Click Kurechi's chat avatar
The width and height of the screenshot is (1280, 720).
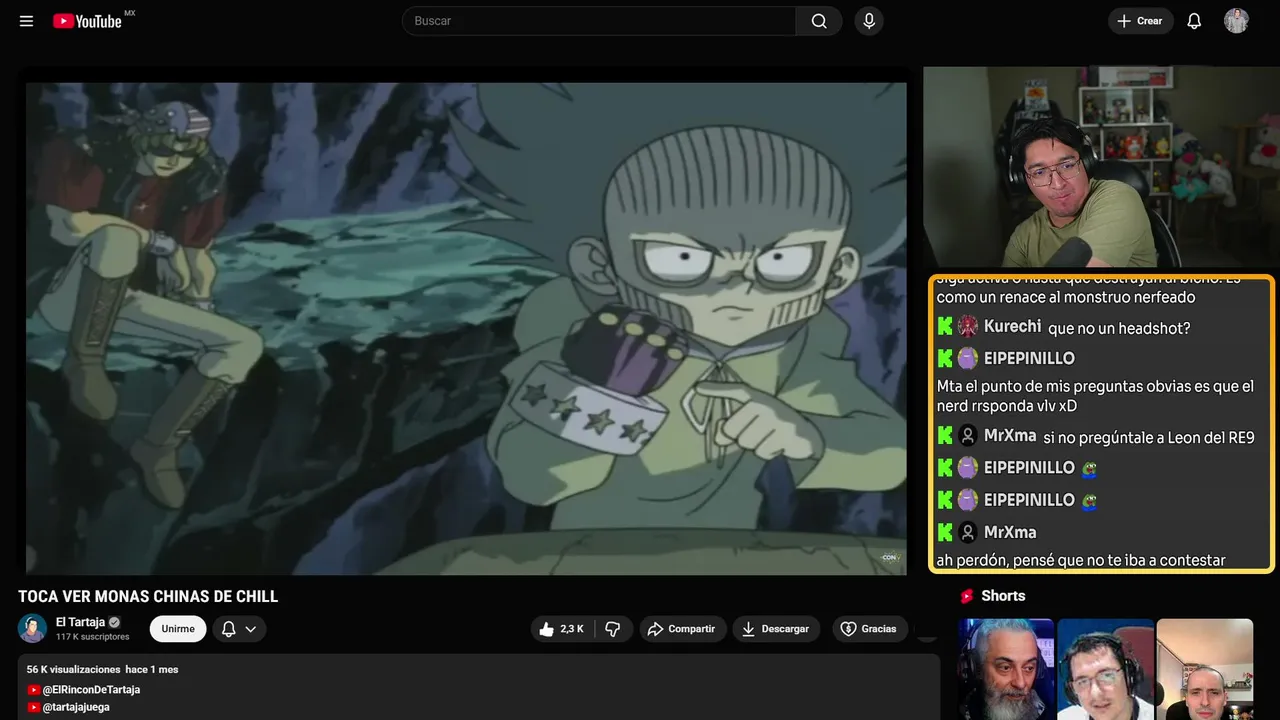click(967, 327)
